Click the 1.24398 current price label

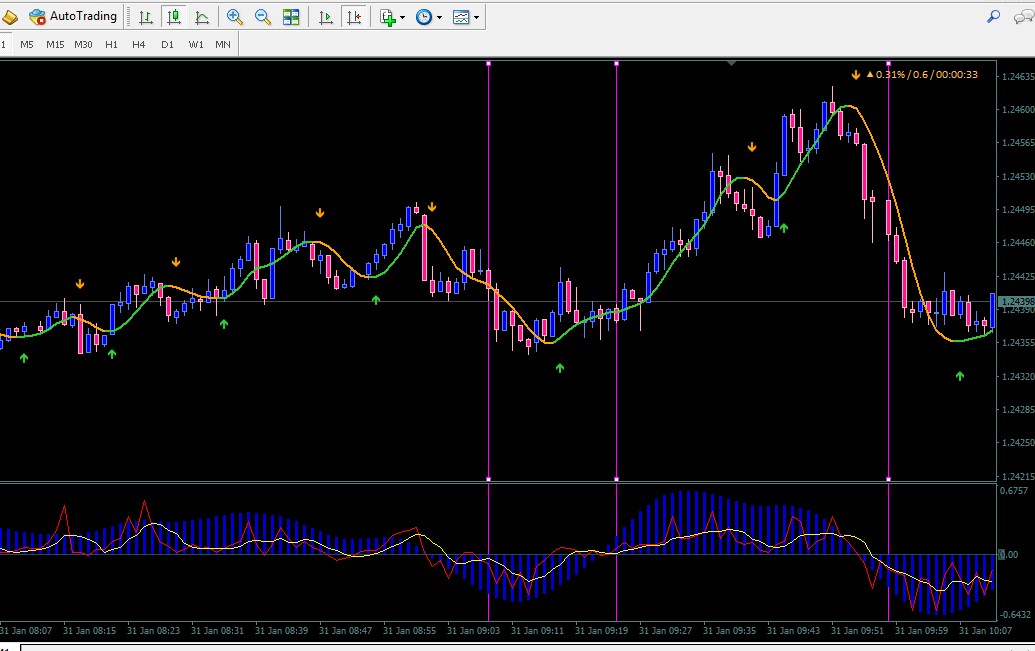tap(1017, 302)
